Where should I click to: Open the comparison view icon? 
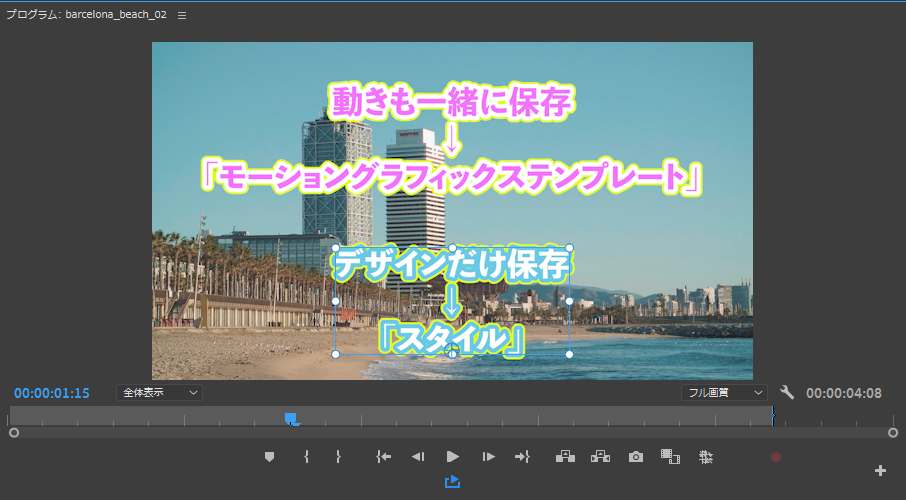pos(670,457)
